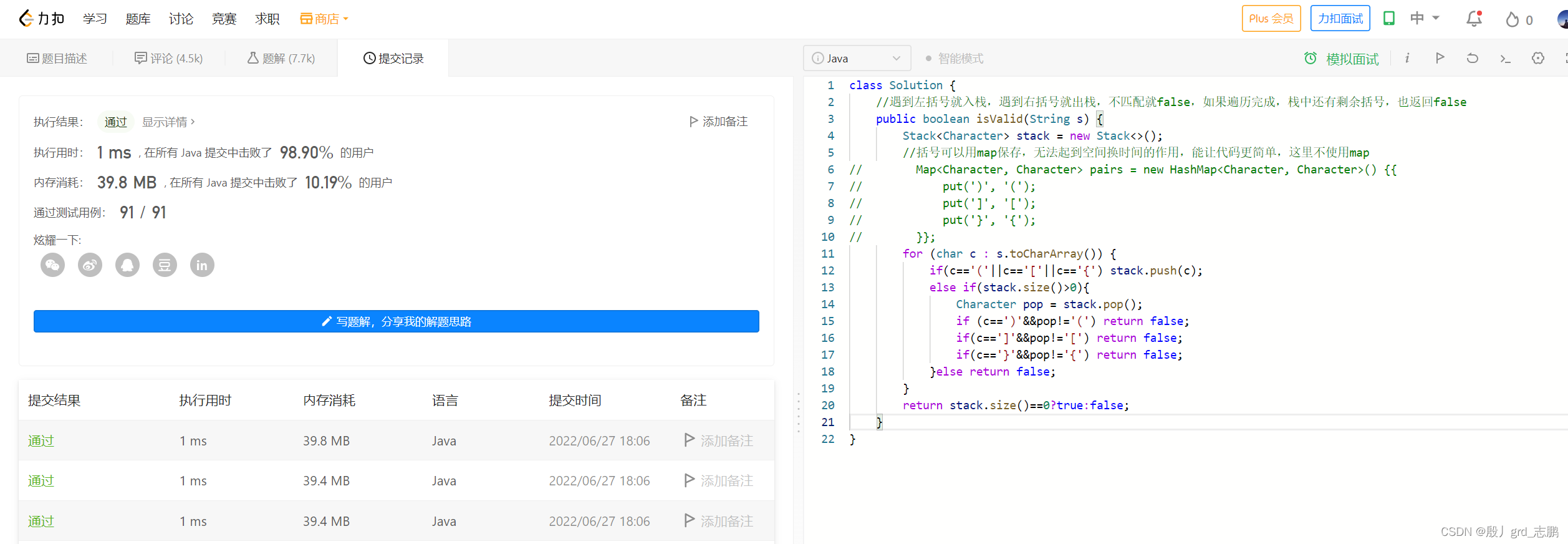Open the first 通过 submission at 39.8 MB
The height and width of the screenshot is (544, 1568).
pos(41,440)
